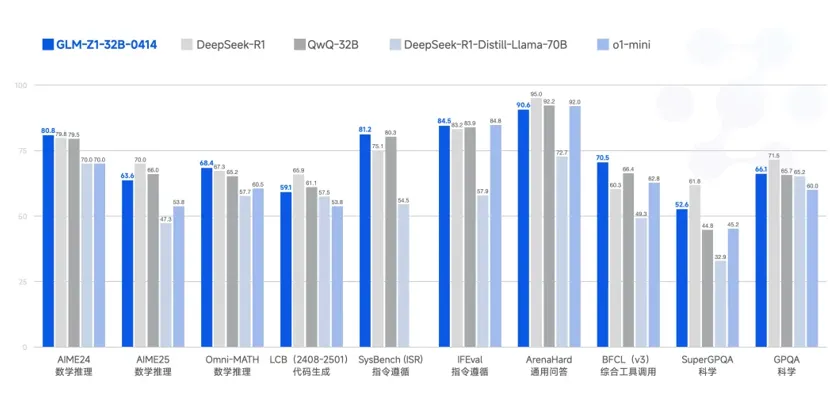Click the 95.0 DeepSeek-R1 bar in ArenaHard
The height and width of the screenshot is (417, 830).
click(x=536, y=222)
